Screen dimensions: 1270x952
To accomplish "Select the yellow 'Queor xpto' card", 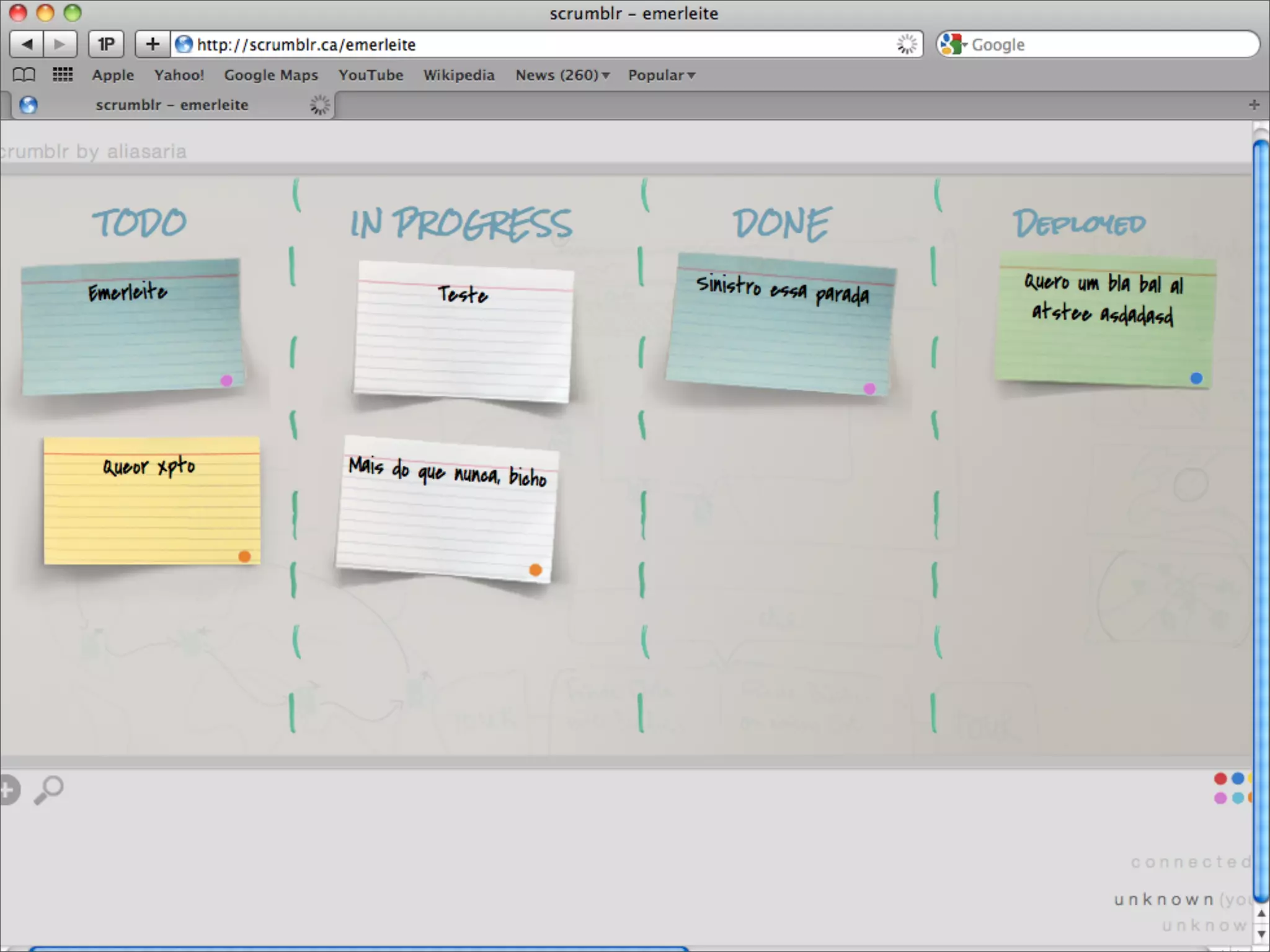I will (x=151, y=501).
